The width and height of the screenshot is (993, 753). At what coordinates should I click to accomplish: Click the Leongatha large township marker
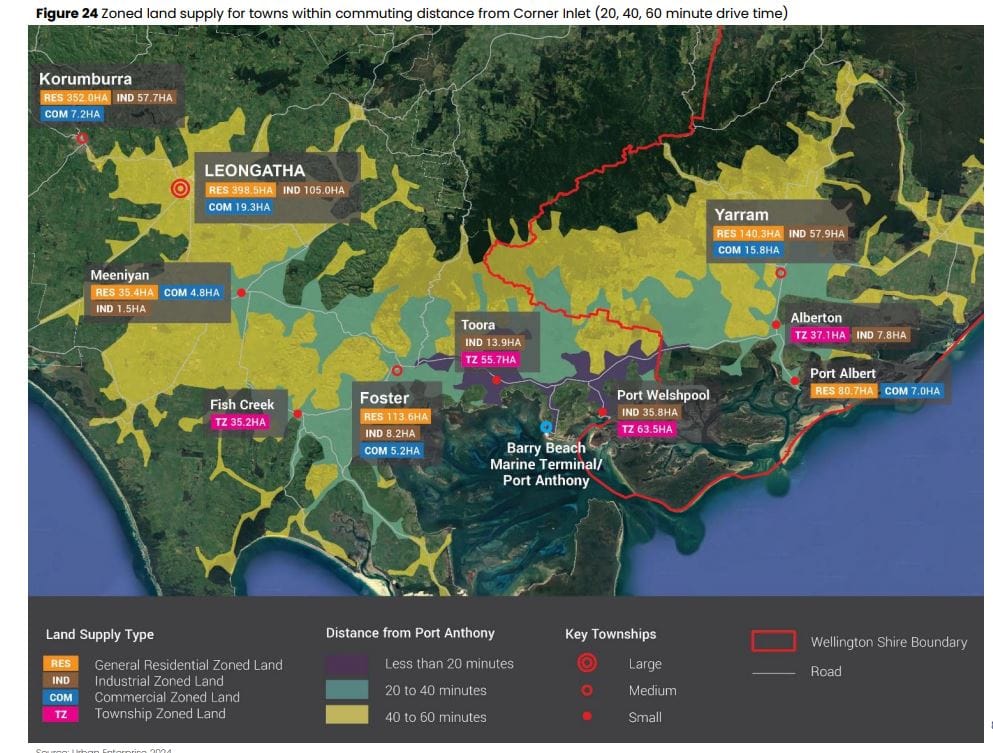[180, 188]
